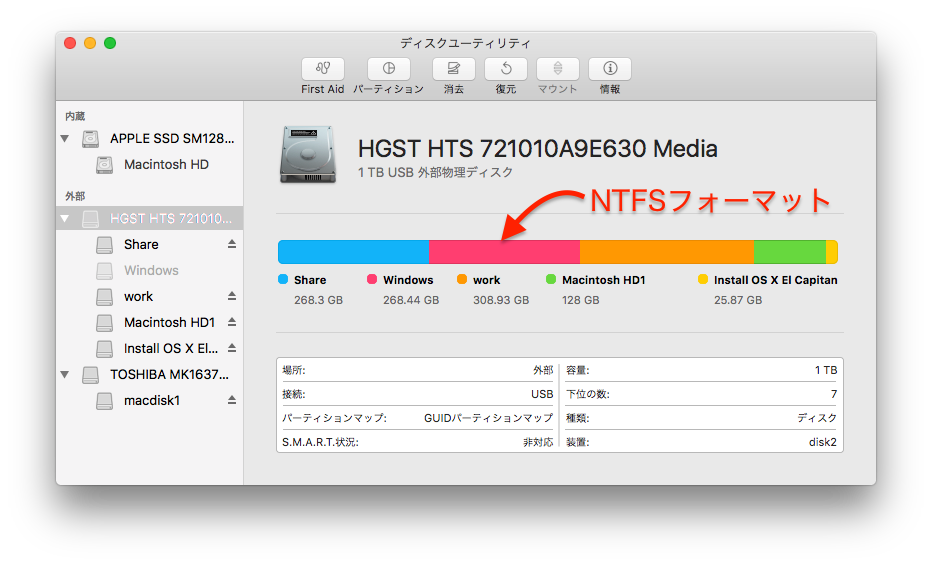Click the orange work segment of partition bar
This screenshot has width=932, height=565.
tap(667, 252)
